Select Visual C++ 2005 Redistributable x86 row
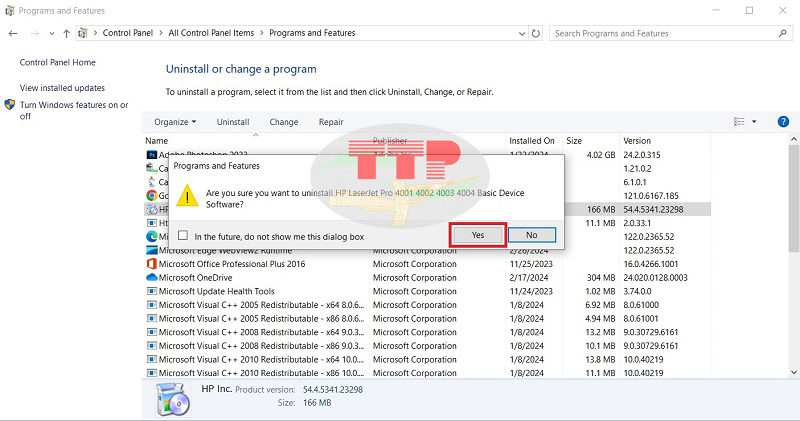The width and height of the screenshot is (800, 421). pyautogui.click(x=427, y=318)
